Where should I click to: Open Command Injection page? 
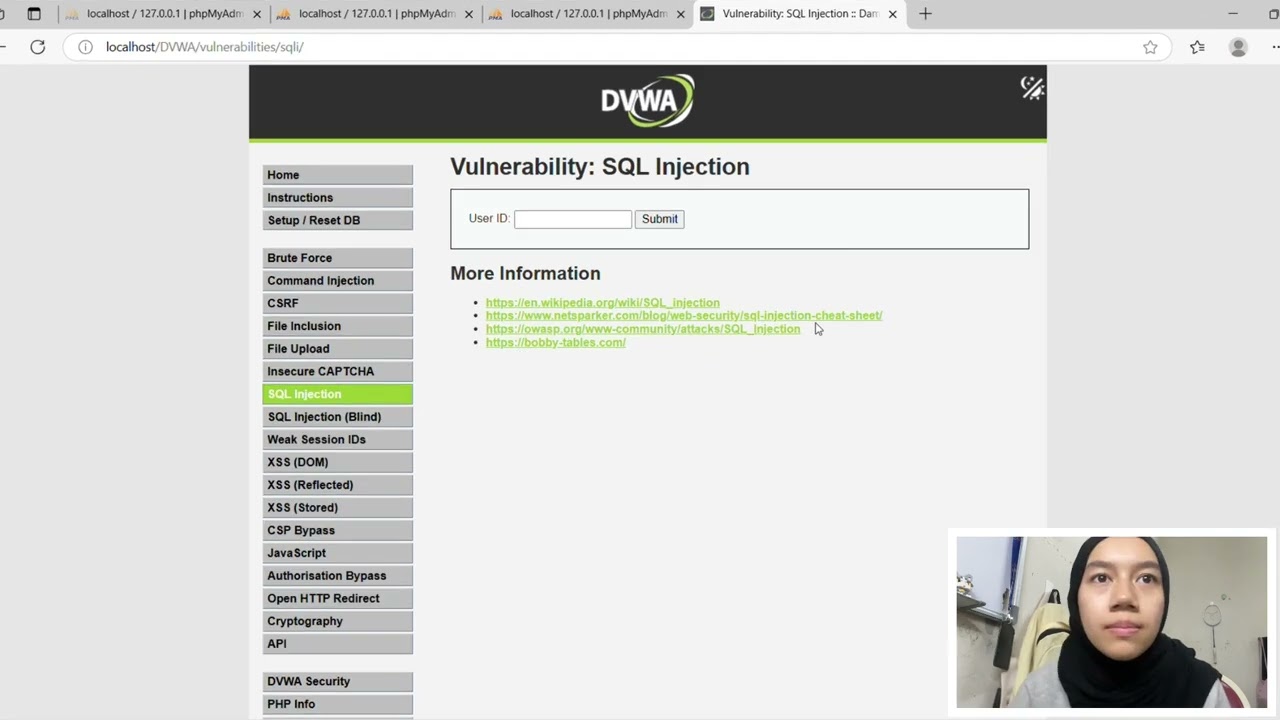coord(338,281)
